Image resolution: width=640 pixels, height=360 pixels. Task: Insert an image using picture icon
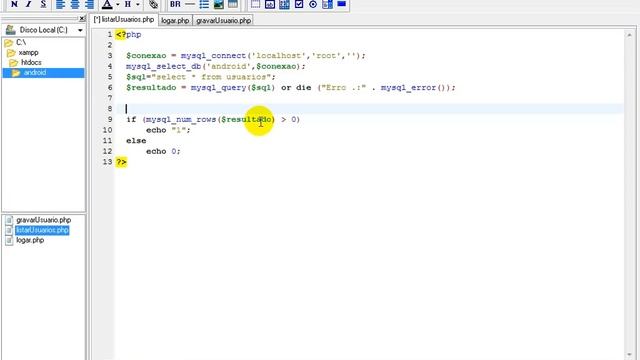pyautogui.click(x=219, y=4)
